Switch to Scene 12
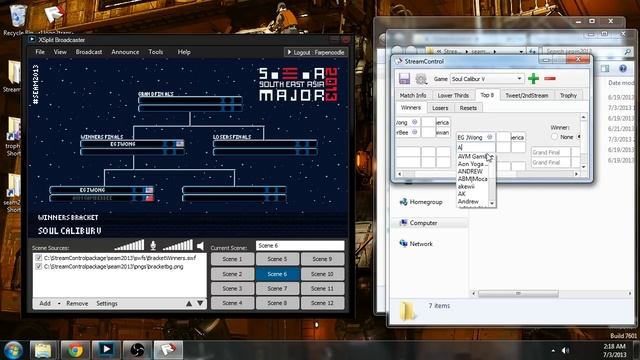Image resolution: width=640 pixels, height=360 pixels. (x=322, y=303)
